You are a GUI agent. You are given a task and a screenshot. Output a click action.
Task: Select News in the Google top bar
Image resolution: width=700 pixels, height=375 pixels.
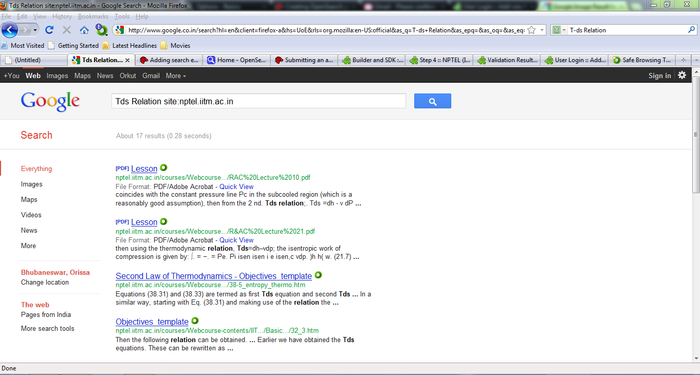click(x=105, y=75)
